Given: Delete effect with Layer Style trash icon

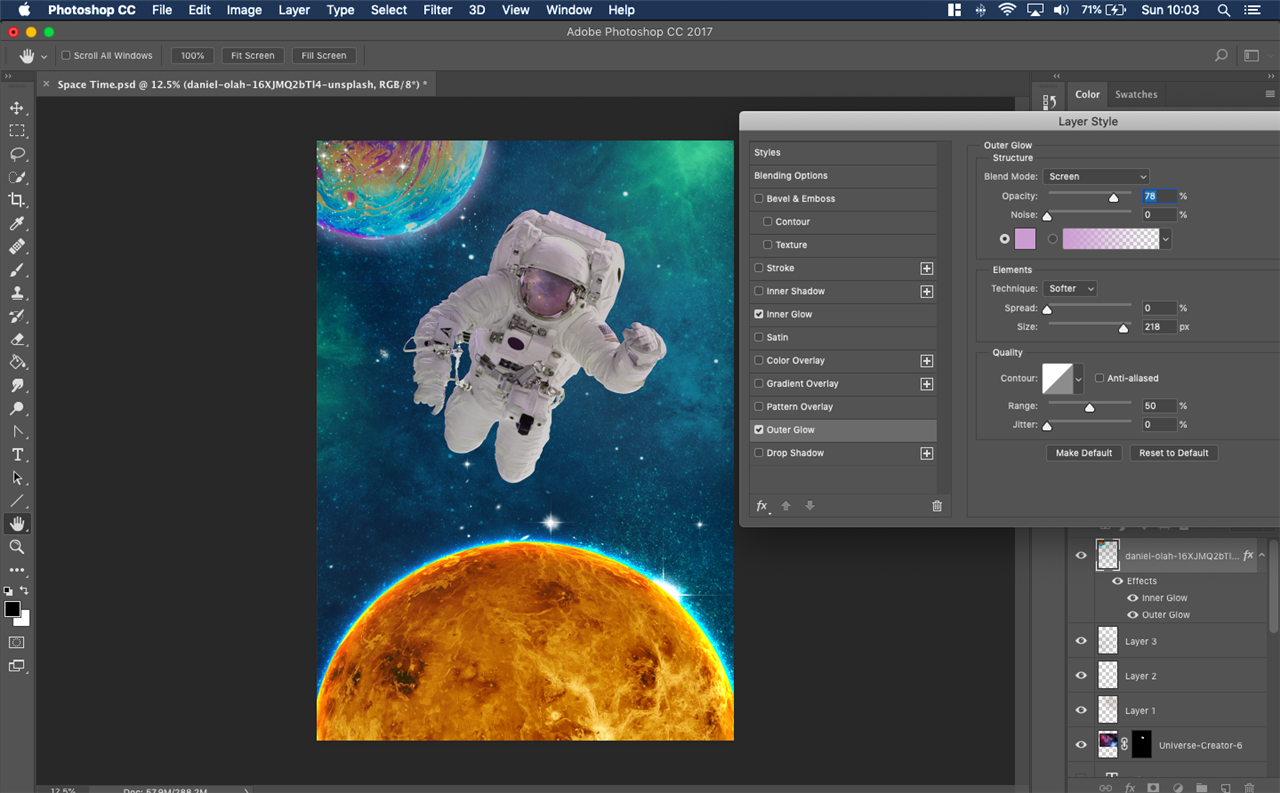Looking at the screenshot, I should (x=937, y=506).
